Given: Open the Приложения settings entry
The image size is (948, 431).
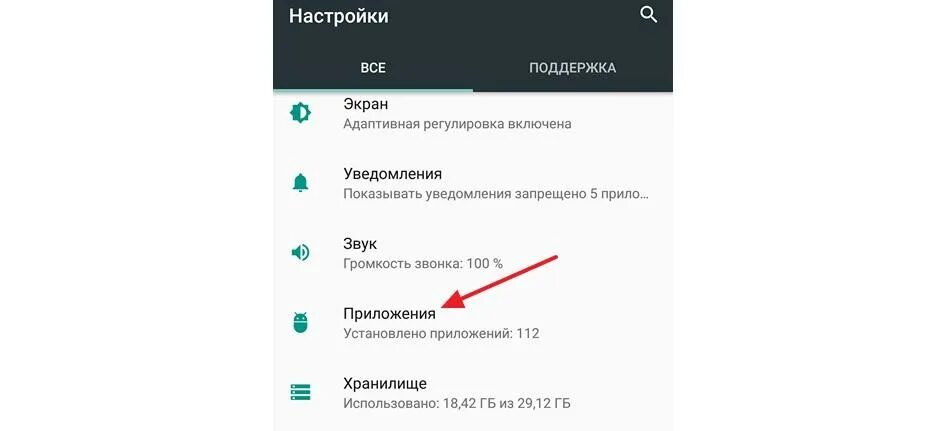Looking at the screenshot, I should (x=473, y=323).
